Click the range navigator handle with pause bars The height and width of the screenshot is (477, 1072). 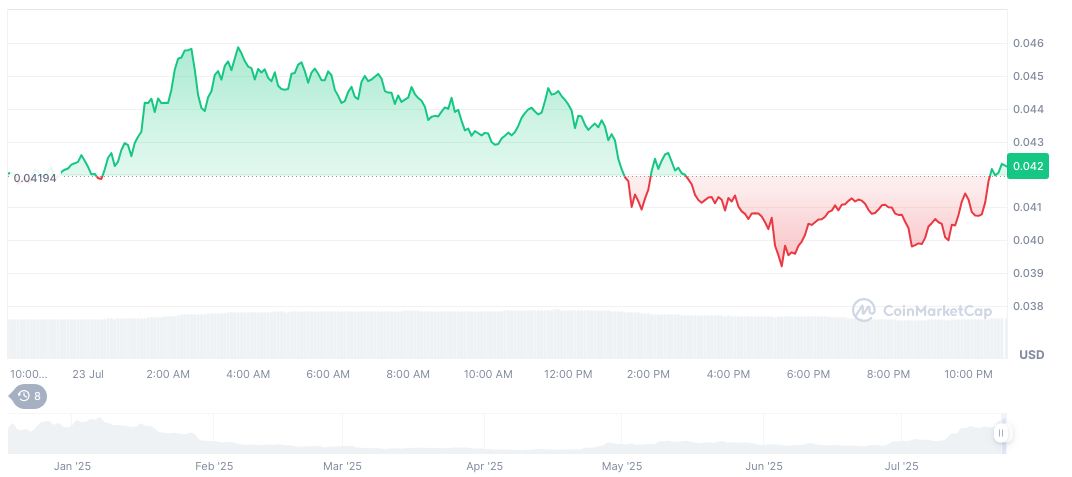(1002, 433)
